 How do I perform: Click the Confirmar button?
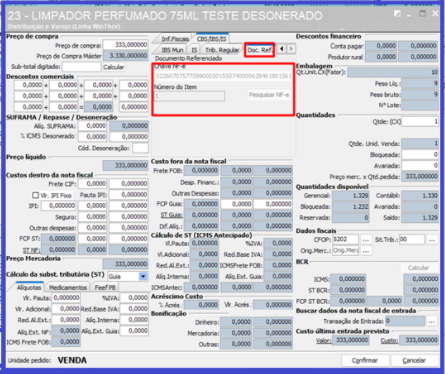point(365,360)
